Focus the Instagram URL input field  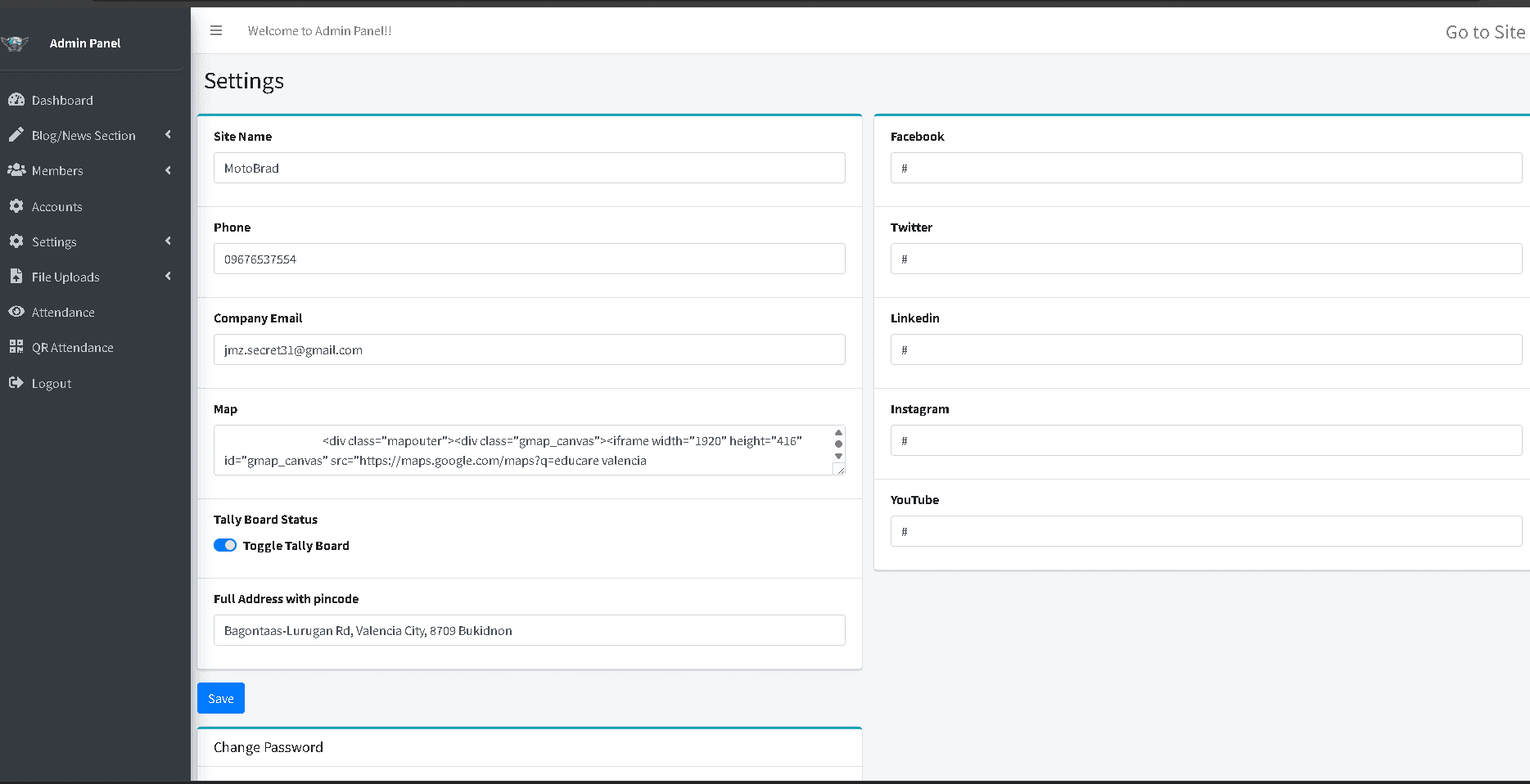click(1207, 440)
